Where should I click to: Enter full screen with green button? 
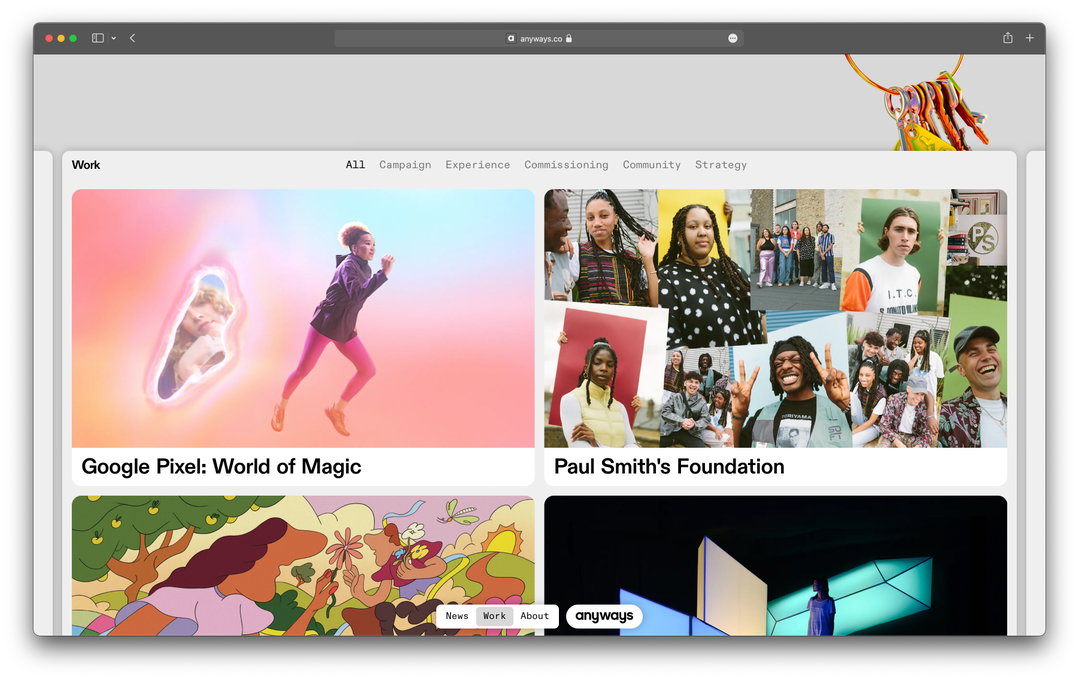73,39
